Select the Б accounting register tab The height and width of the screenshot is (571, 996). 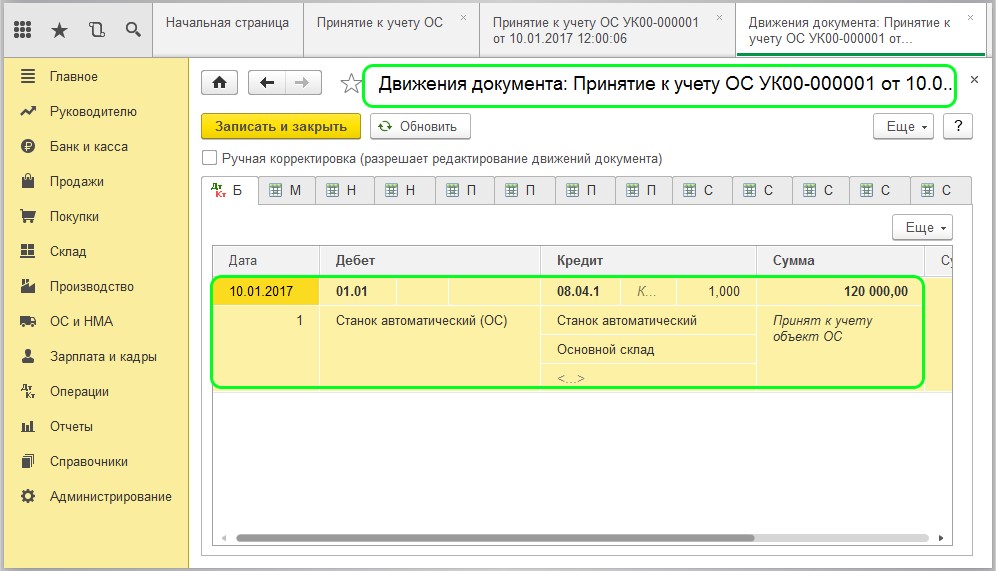(x=229, y=190)
